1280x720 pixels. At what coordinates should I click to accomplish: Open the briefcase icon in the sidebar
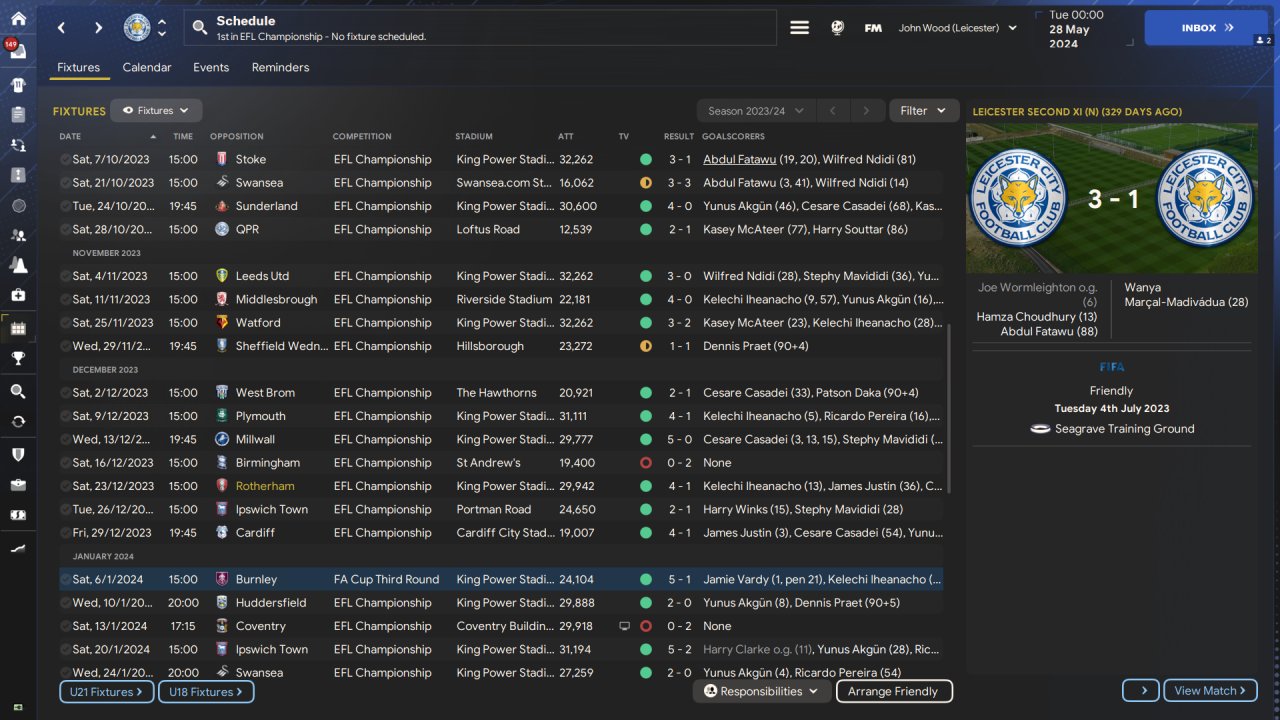(18, 484)
